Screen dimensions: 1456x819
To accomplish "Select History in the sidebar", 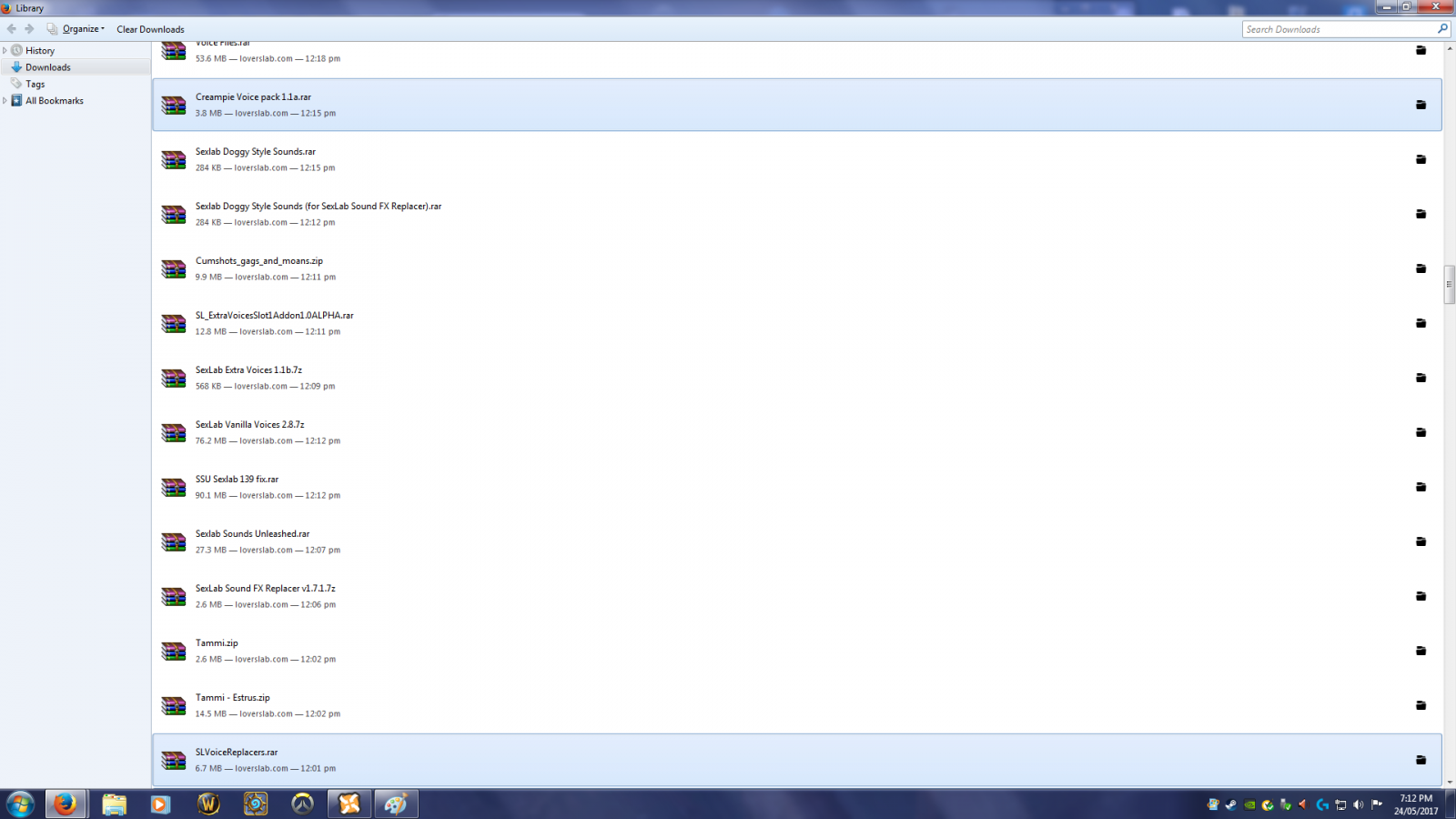I will tap(40, 51).
